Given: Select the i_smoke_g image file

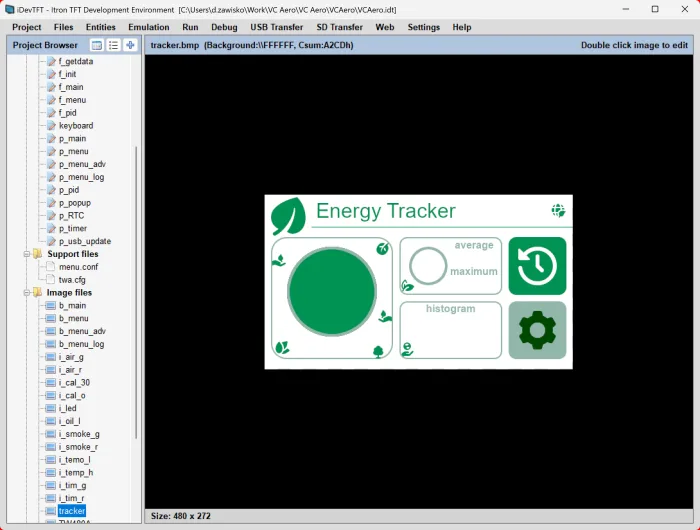Looking at the screenshot, I should (79, 434).
